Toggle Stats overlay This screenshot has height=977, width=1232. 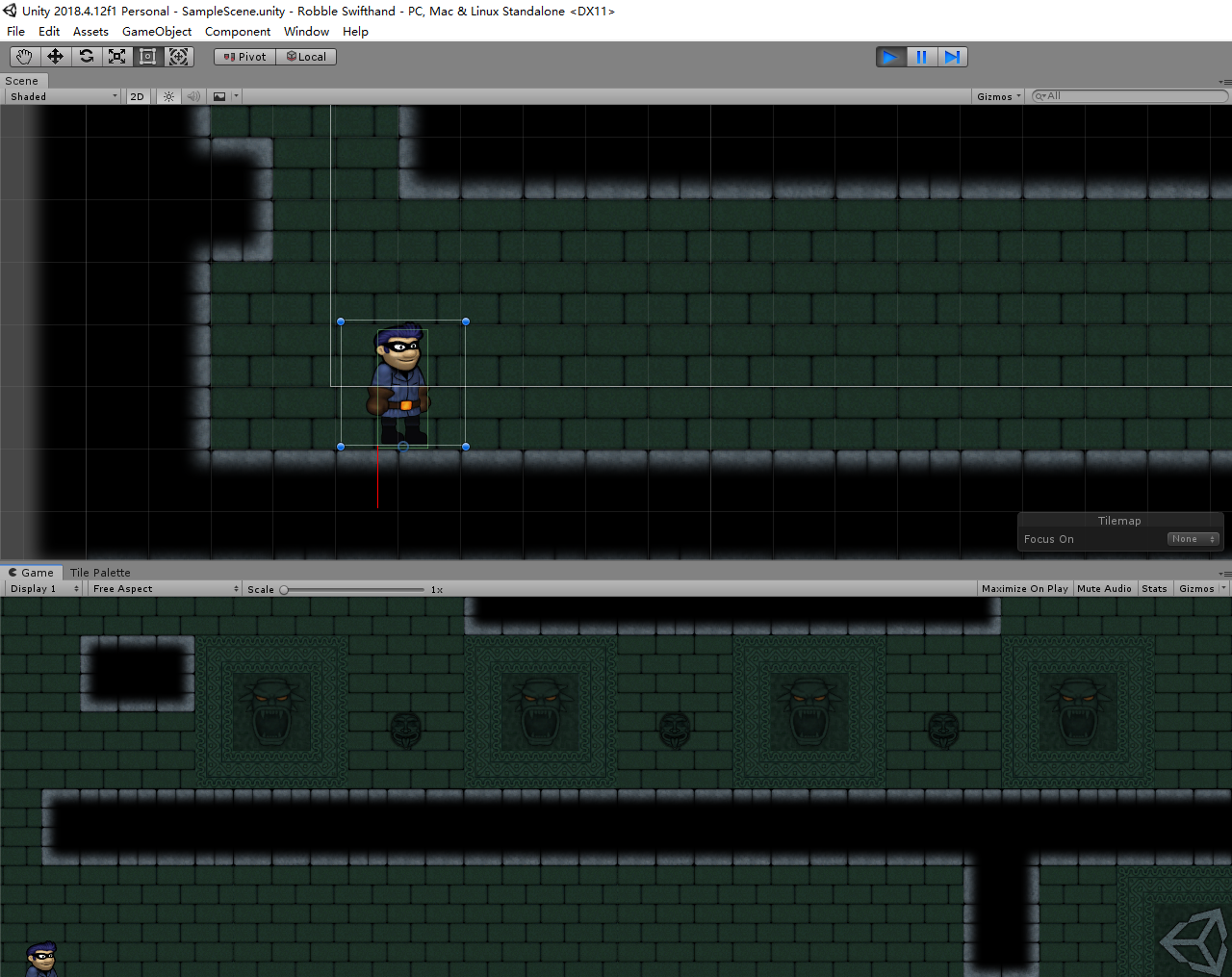1155,588
